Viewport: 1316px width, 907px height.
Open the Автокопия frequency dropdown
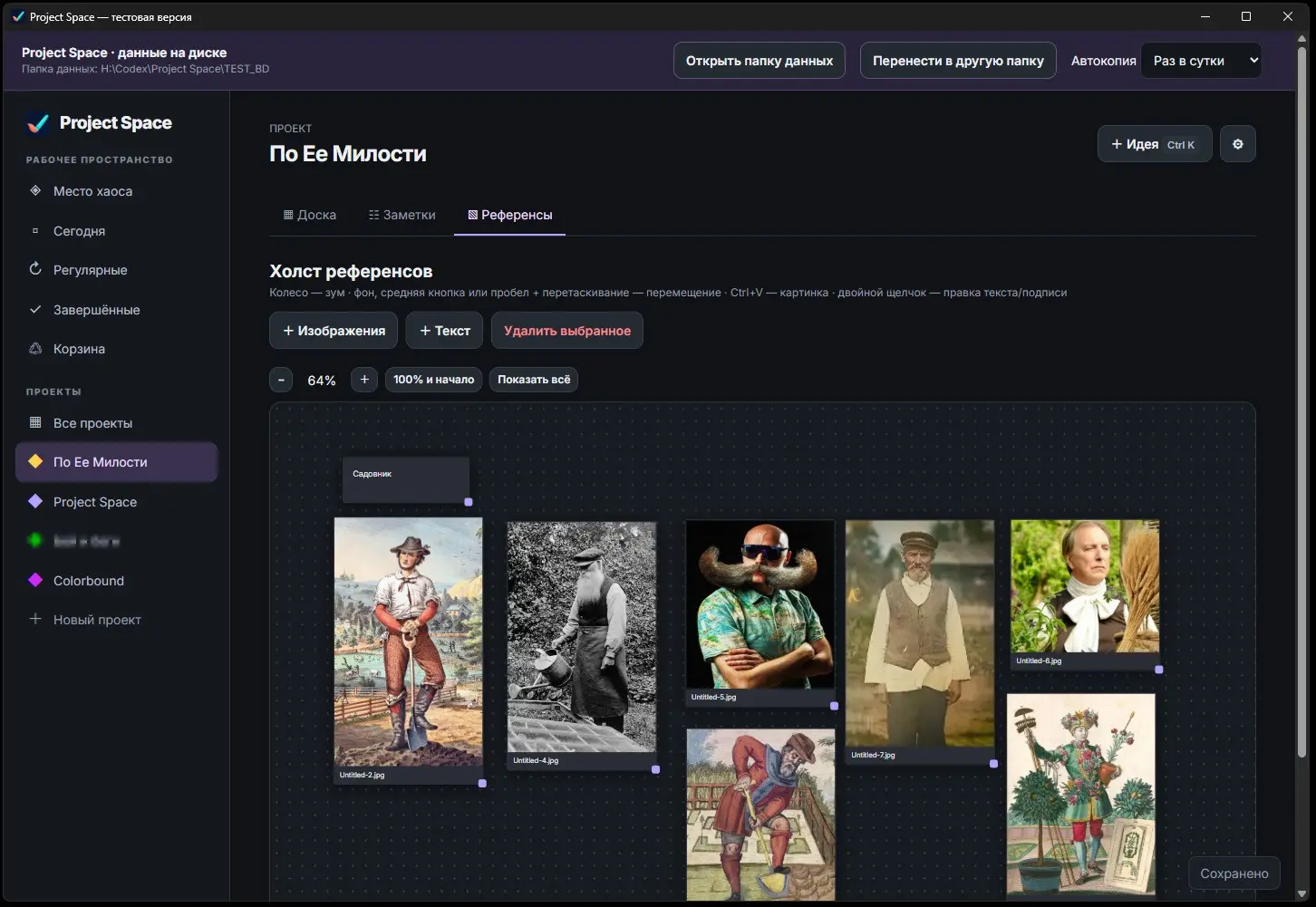[1201, 61]
